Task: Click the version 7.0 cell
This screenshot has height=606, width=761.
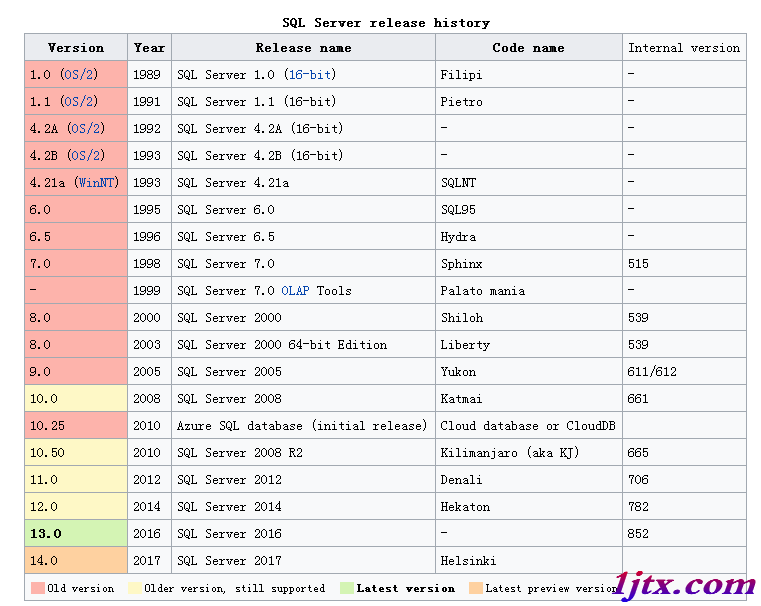Action: tap(76, 263)
